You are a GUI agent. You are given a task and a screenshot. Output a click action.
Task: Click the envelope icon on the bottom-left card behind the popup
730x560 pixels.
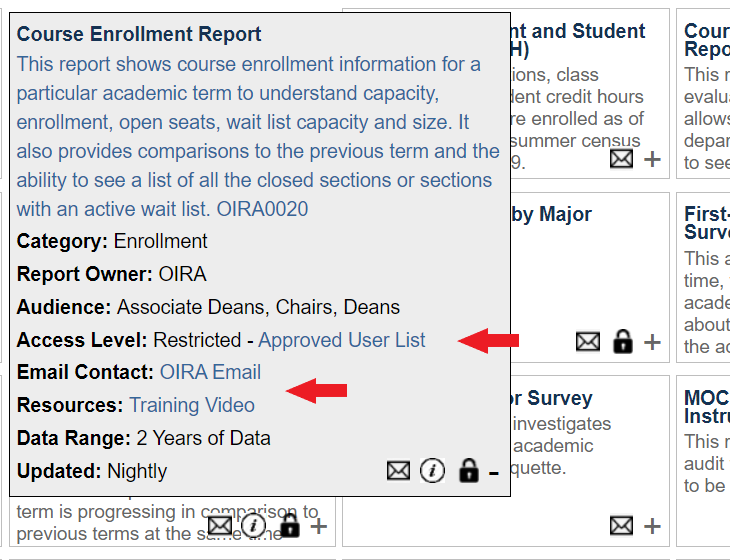point(220,525)
